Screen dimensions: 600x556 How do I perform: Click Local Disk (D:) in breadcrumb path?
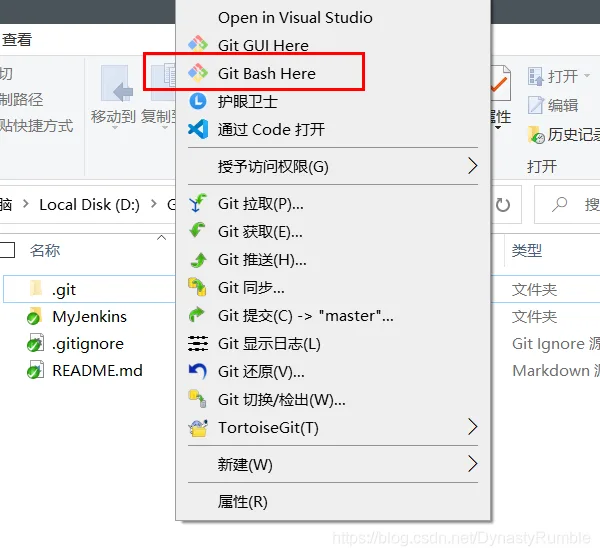point(90,205)
